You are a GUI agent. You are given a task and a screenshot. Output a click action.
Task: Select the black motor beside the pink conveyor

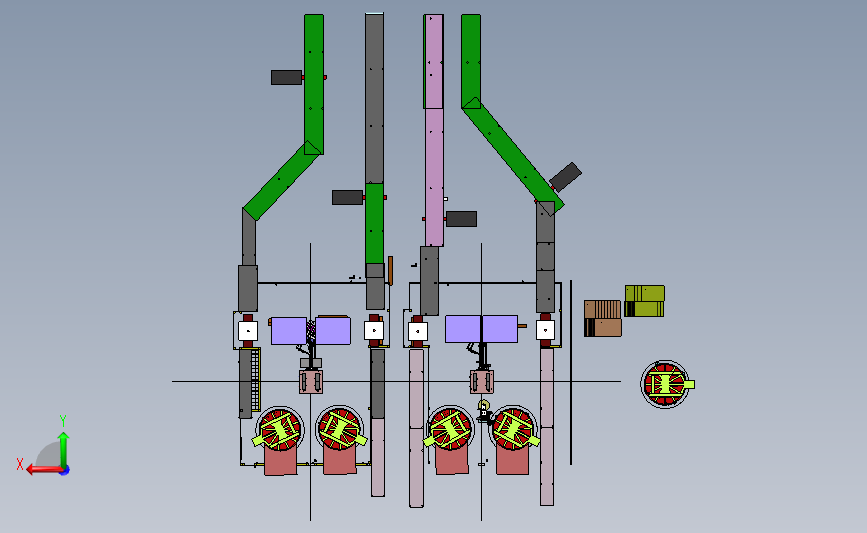tap(461, 219)
